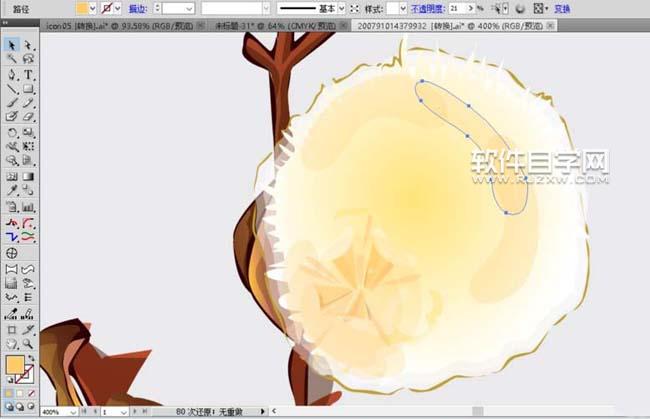Select the Rotate tool
This screenshot has height=419, width=650.
coord(12,133)
